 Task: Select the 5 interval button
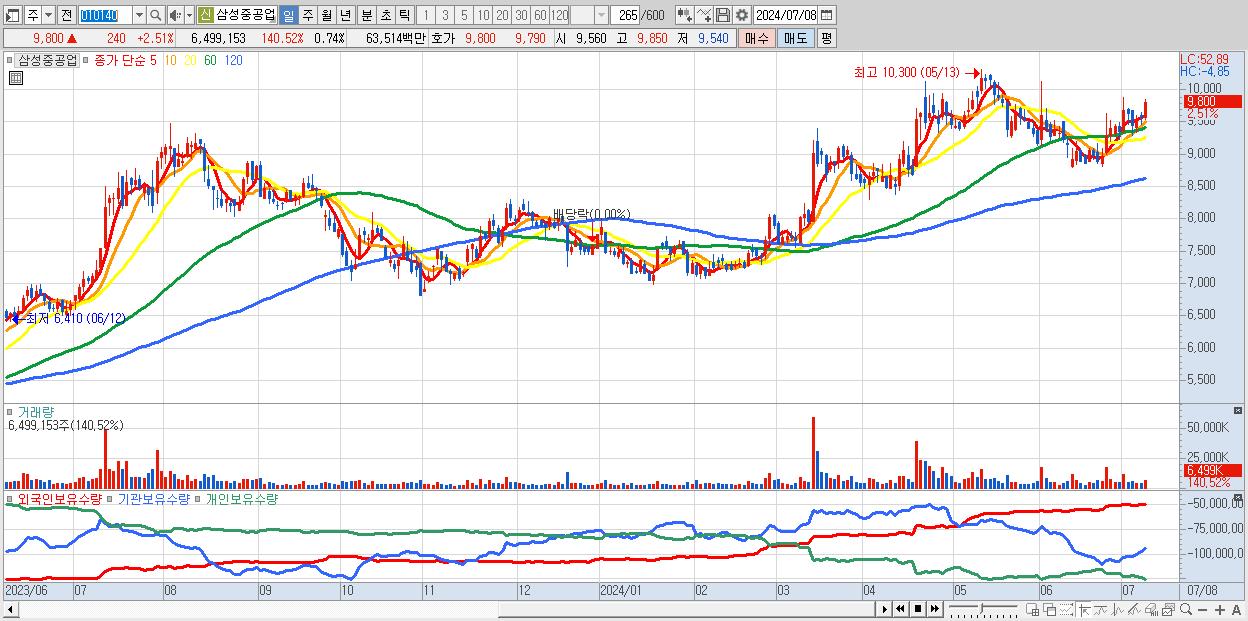[x=464, y=15]
